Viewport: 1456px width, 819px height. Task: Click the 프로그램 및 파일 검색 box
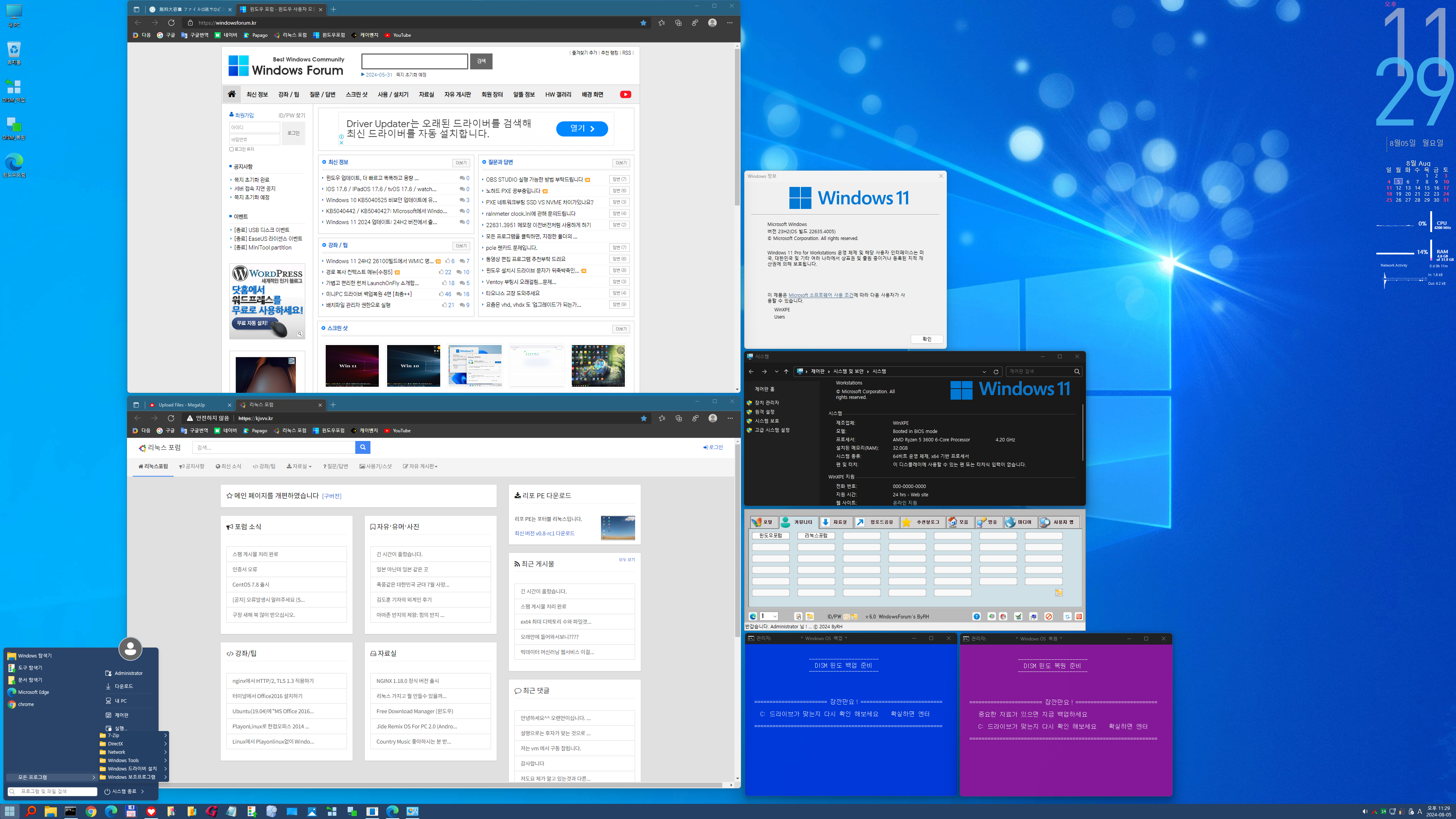(x=53, y=791)
